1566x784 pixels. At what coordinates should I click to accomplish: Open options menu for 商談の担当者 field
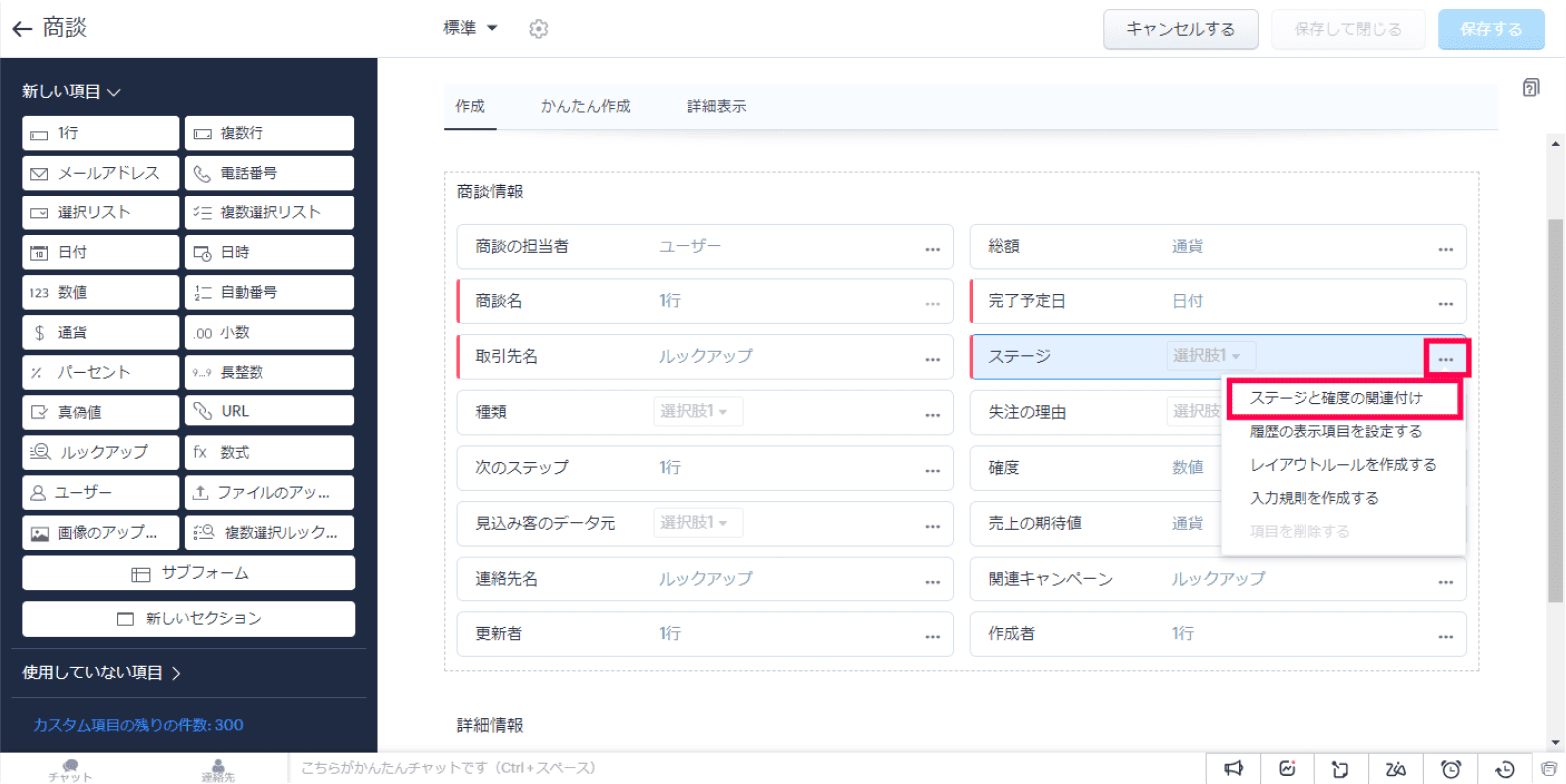[x=932, y=249]
